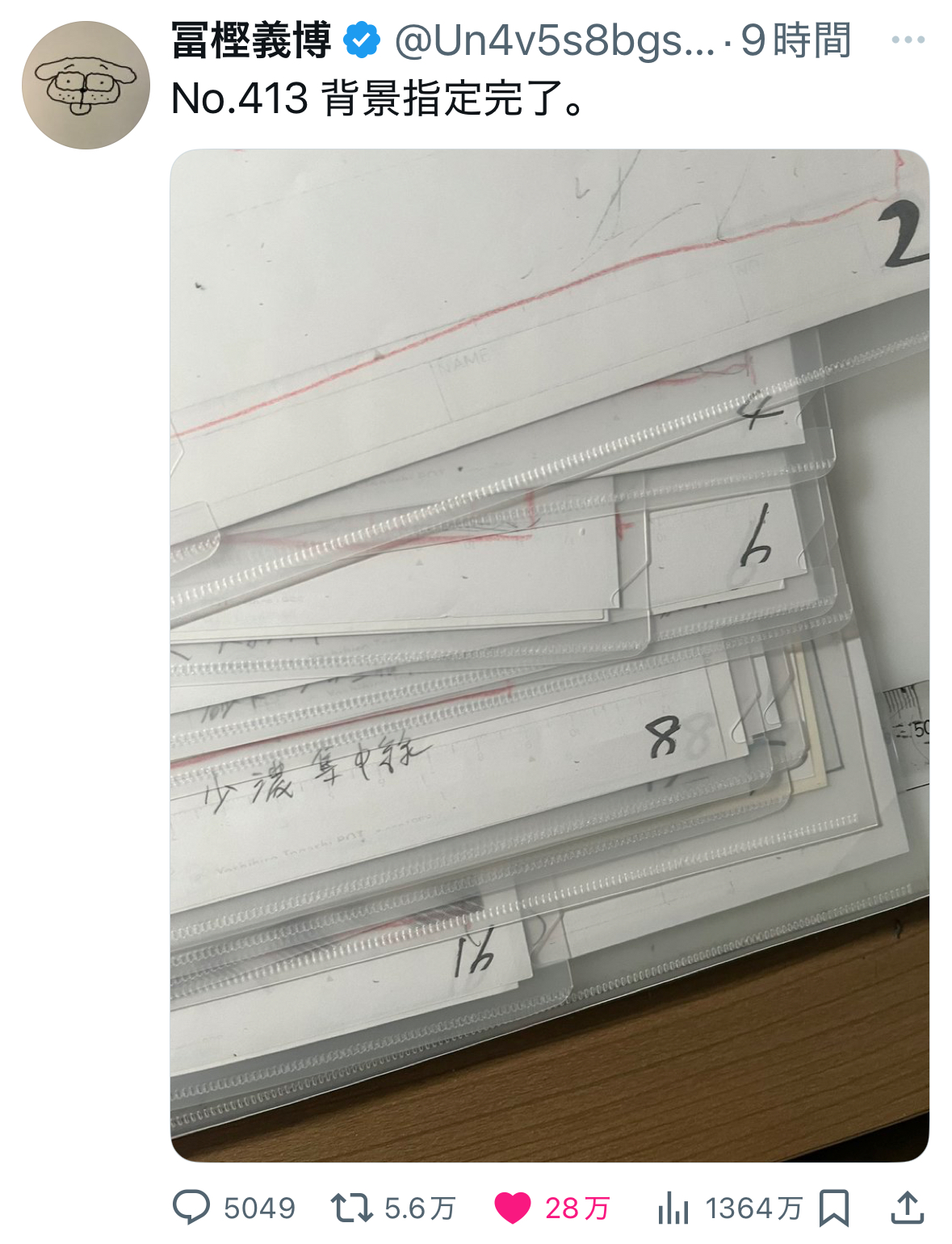952x1244 pixels.
Task: Click the 5049 reply count
Action: (260, 1208)
